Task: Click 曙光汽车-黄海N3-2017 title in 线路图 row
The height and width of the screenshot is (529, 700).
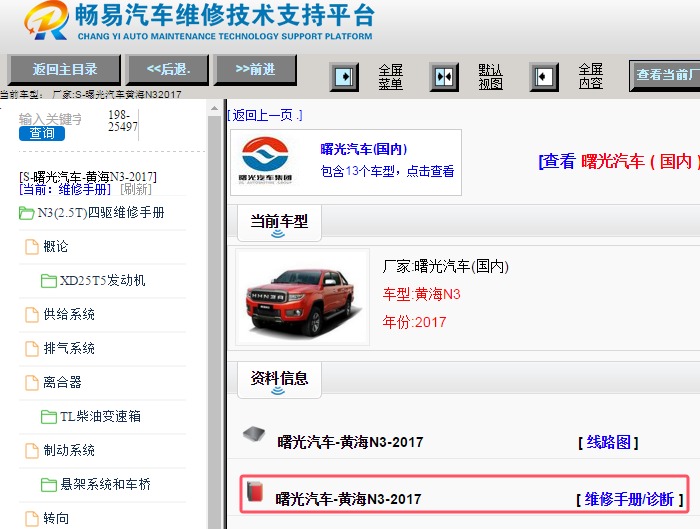Action: pos(350,442)
